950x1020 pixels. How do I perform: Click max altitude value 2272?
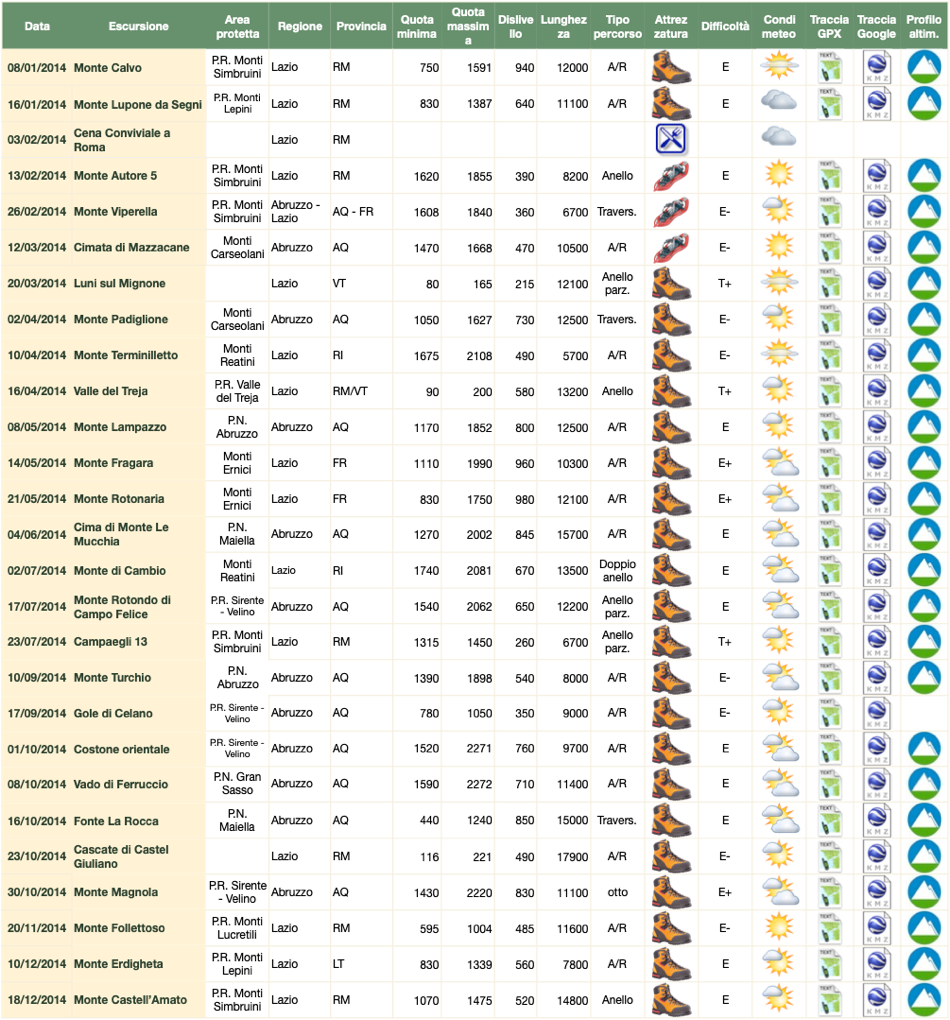[479, 785]
